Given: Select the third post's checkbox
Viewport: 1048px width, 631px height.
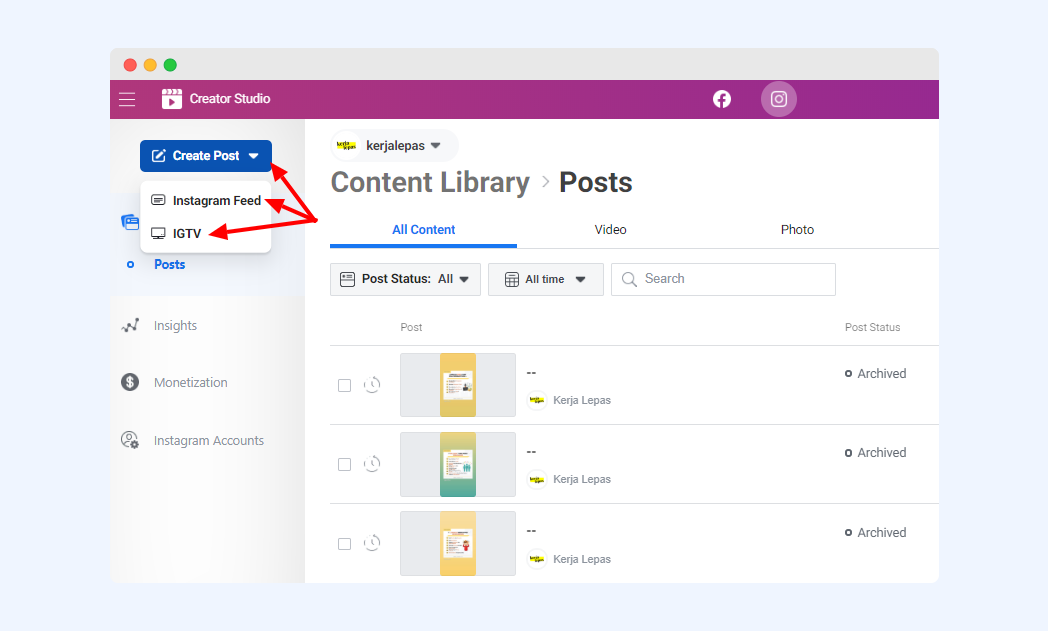Looking at the screenshot, I should 344,544.
